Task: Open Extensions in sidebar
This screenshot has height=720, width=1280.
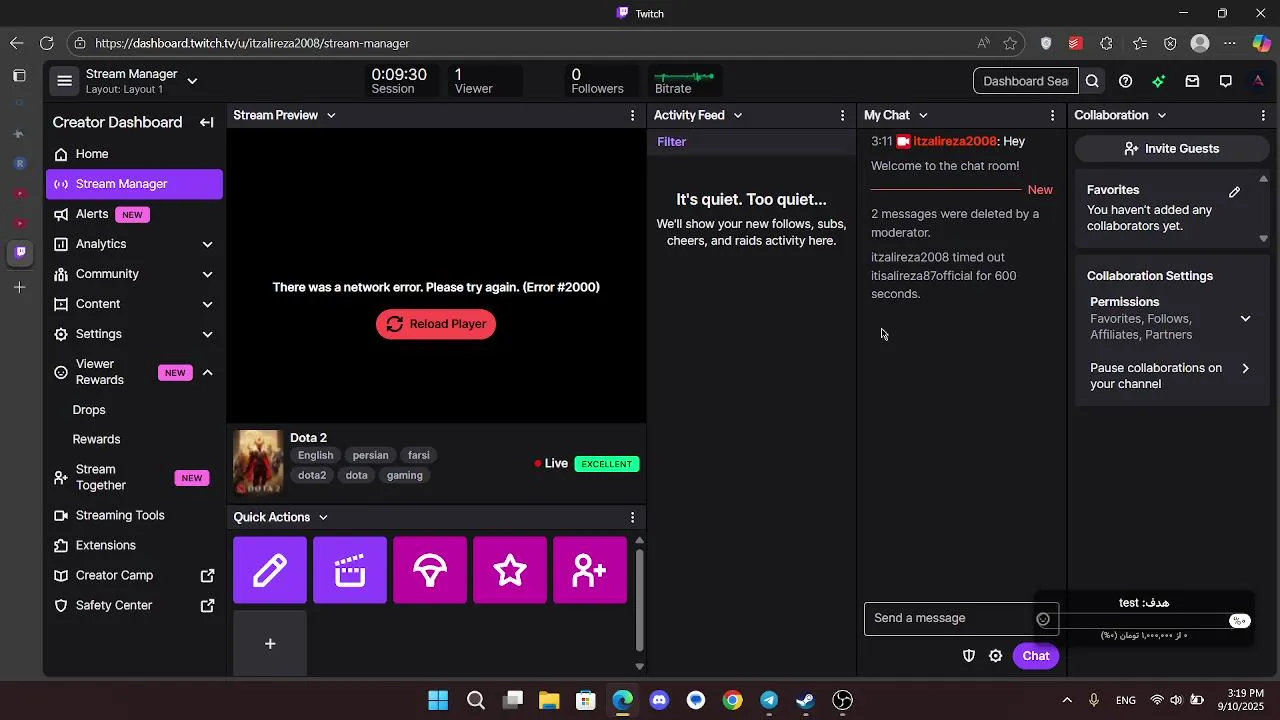Action: pyautogui.click(x=134, y=545)
